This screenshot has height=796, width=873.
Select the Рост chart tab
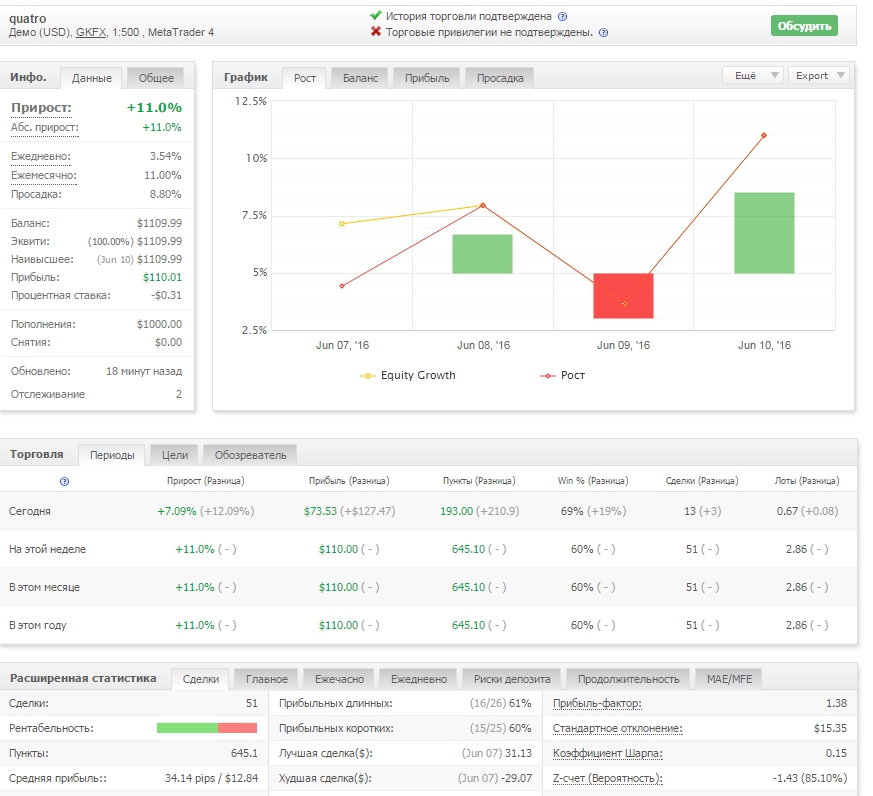tap(305, 78)
